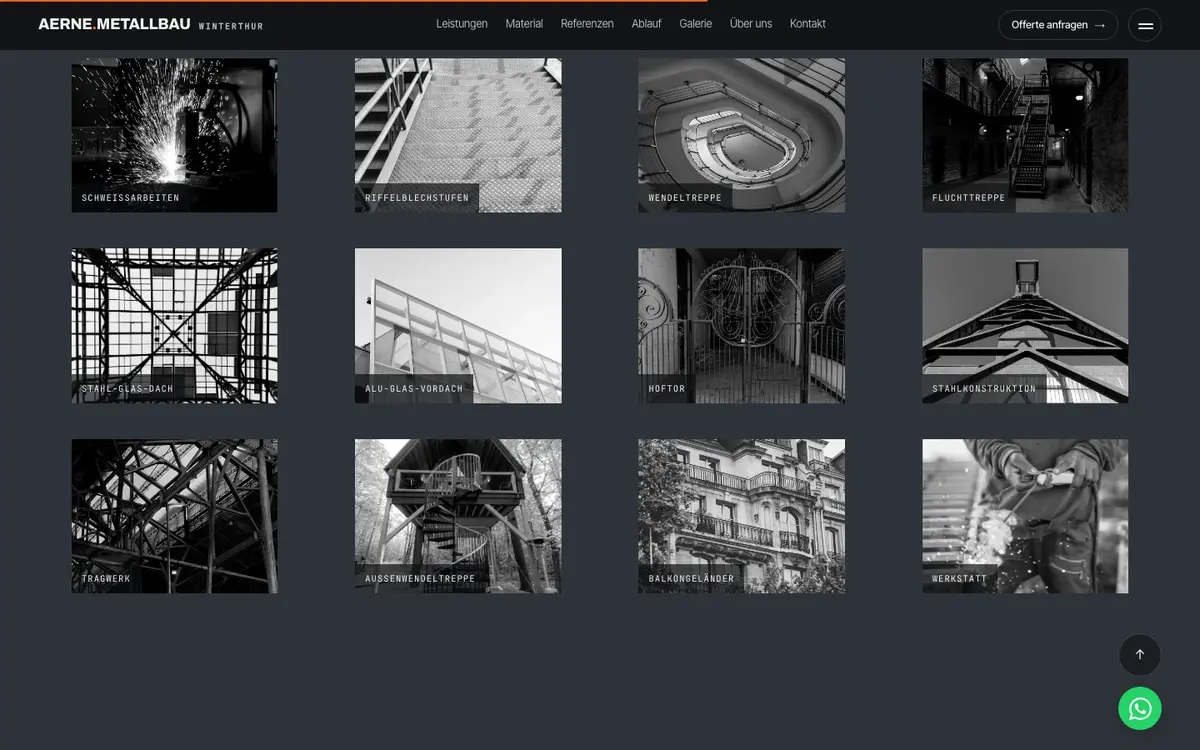Click the Offerte anfragen button

[1058, 25]
